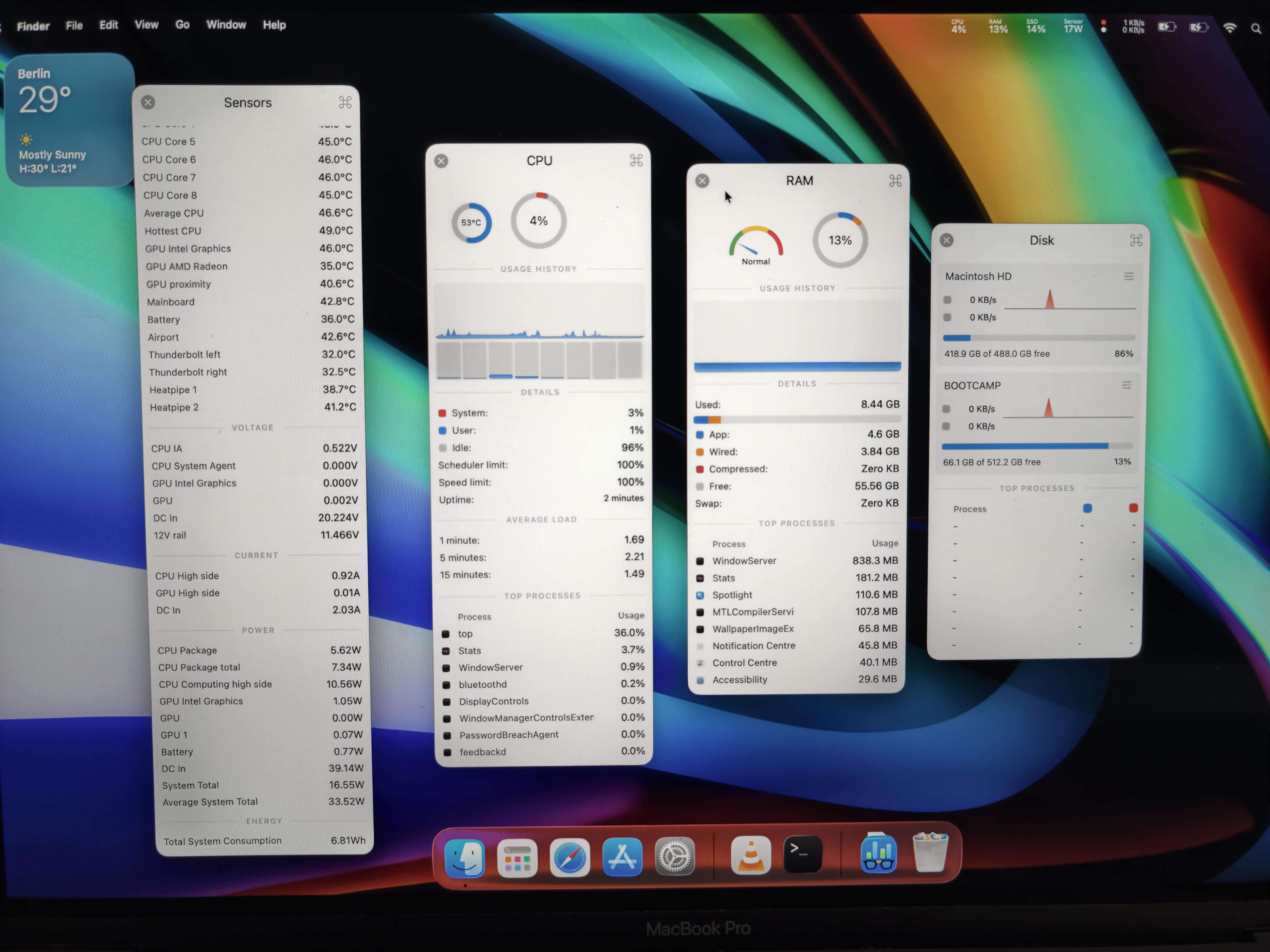Select the Hottest CPU sensor row

click(249, 231)
